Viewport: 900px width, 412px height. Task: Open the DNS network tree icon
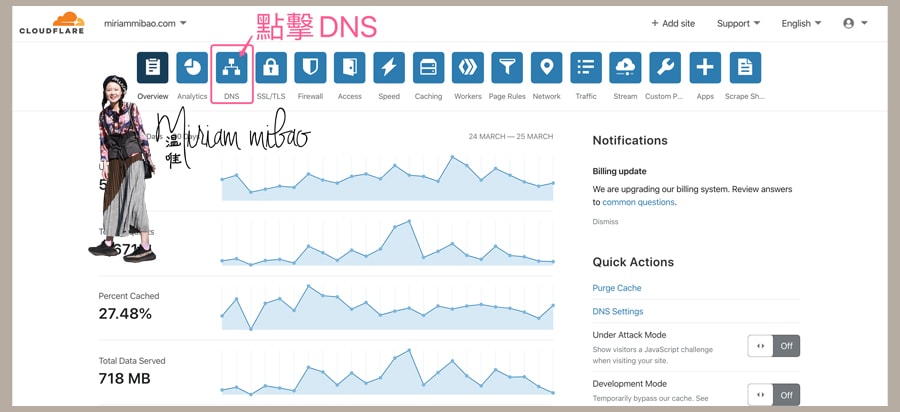pyautogui.click(x=231, y=68)
